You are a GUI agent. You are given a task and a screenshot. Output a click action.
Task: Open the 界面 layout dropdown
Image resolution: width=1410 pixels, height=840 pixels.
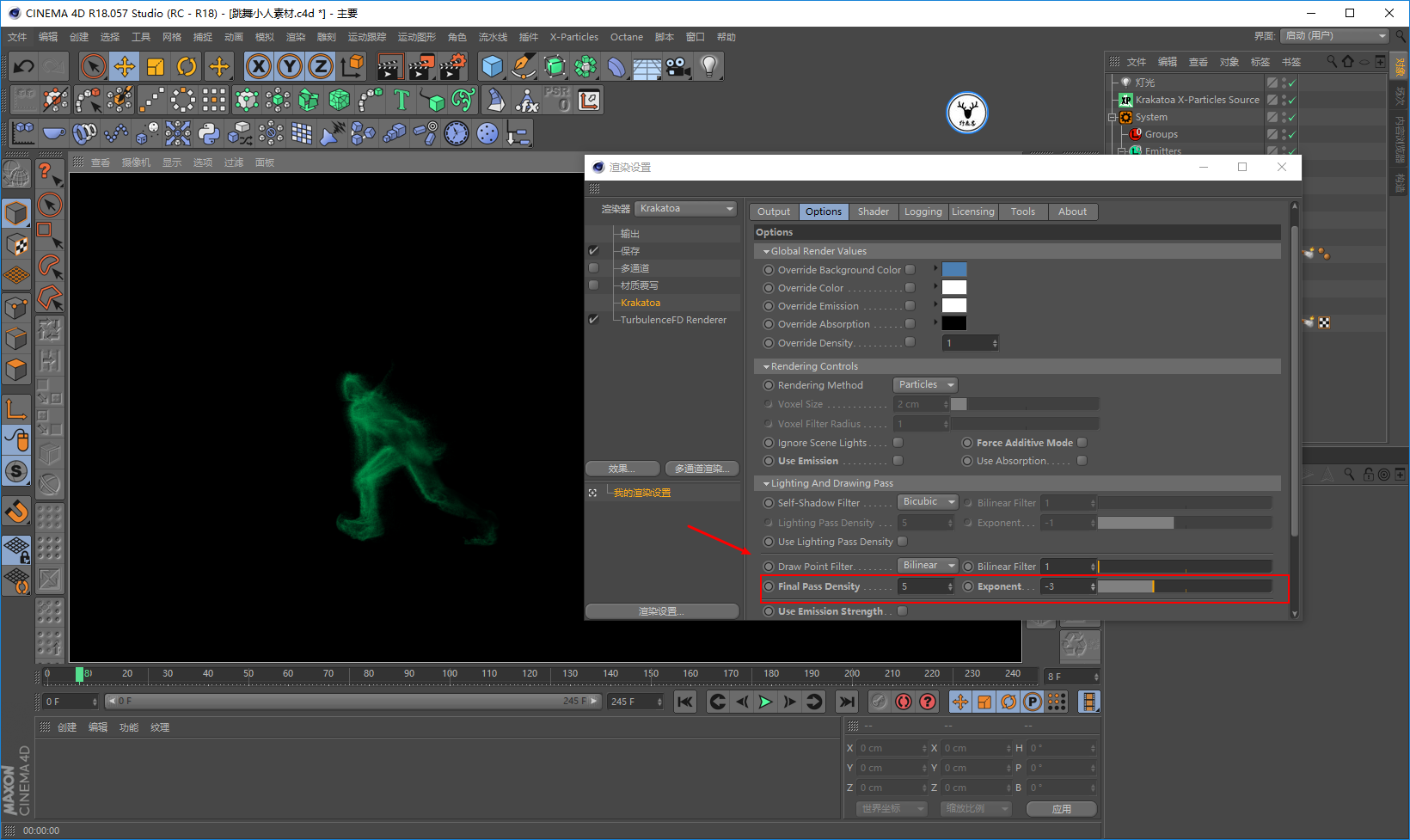pos(1335,35)
